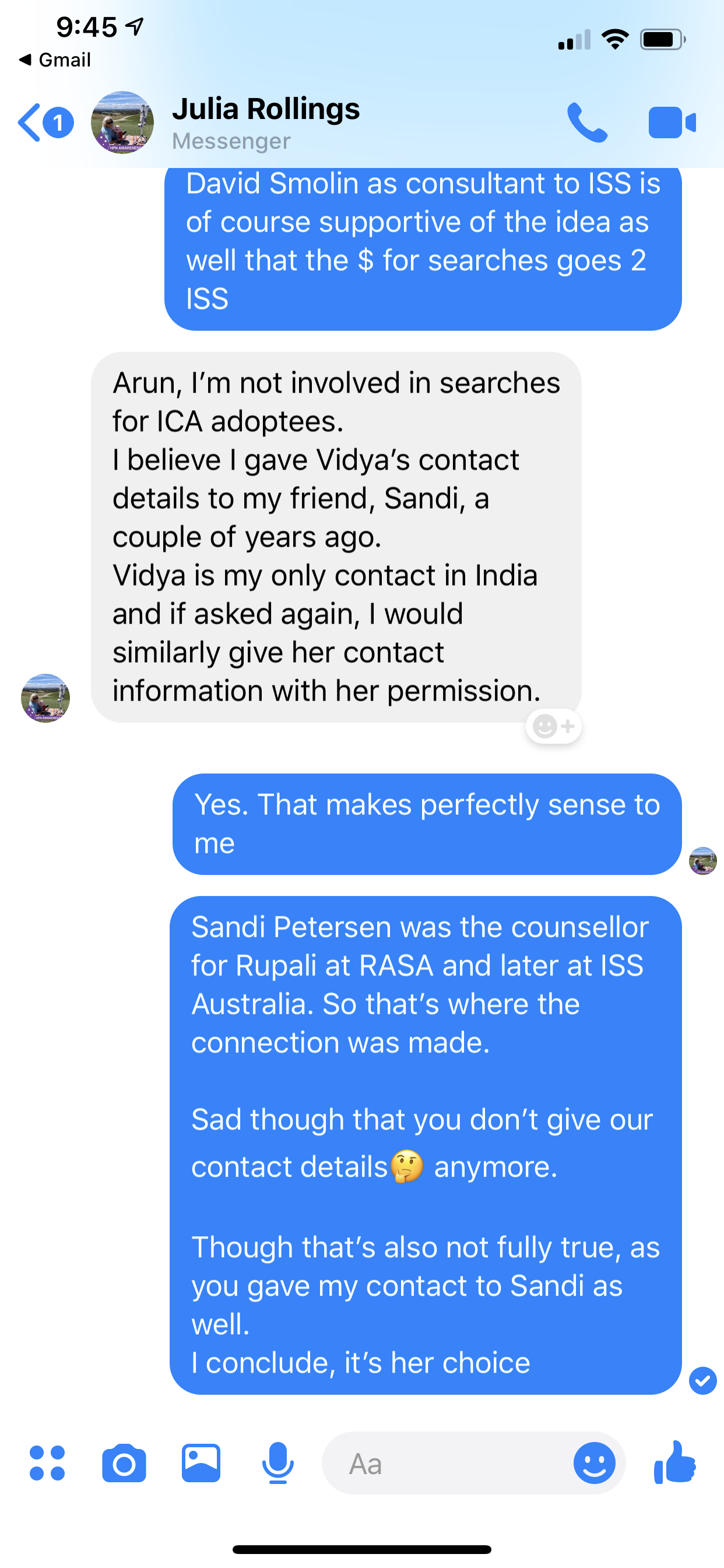Tap the small seen-by avatar indicator
The image size is (724, 1568).
[702, 860]
